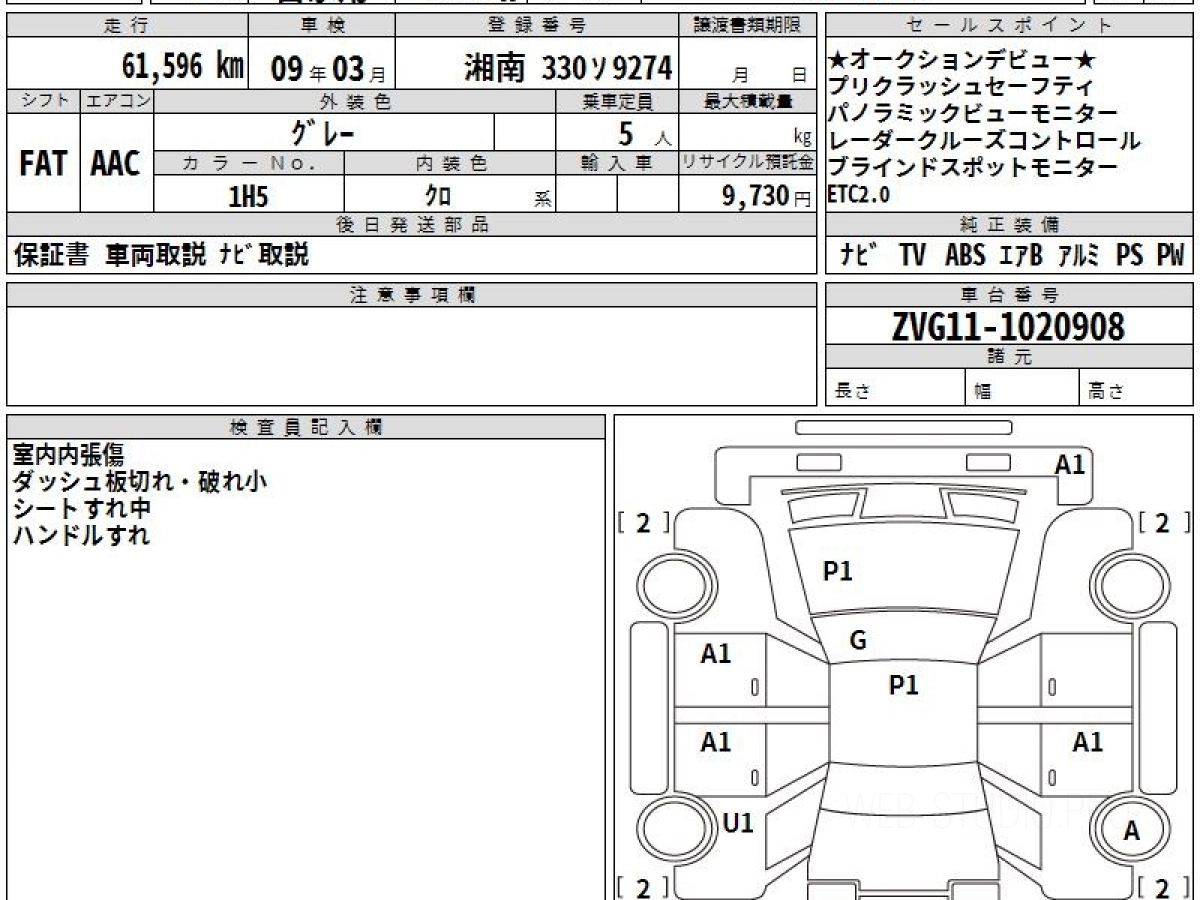Click the P1 mark on the hood
The width and height of the screenshot is (1200, 900).
(837, 571)
